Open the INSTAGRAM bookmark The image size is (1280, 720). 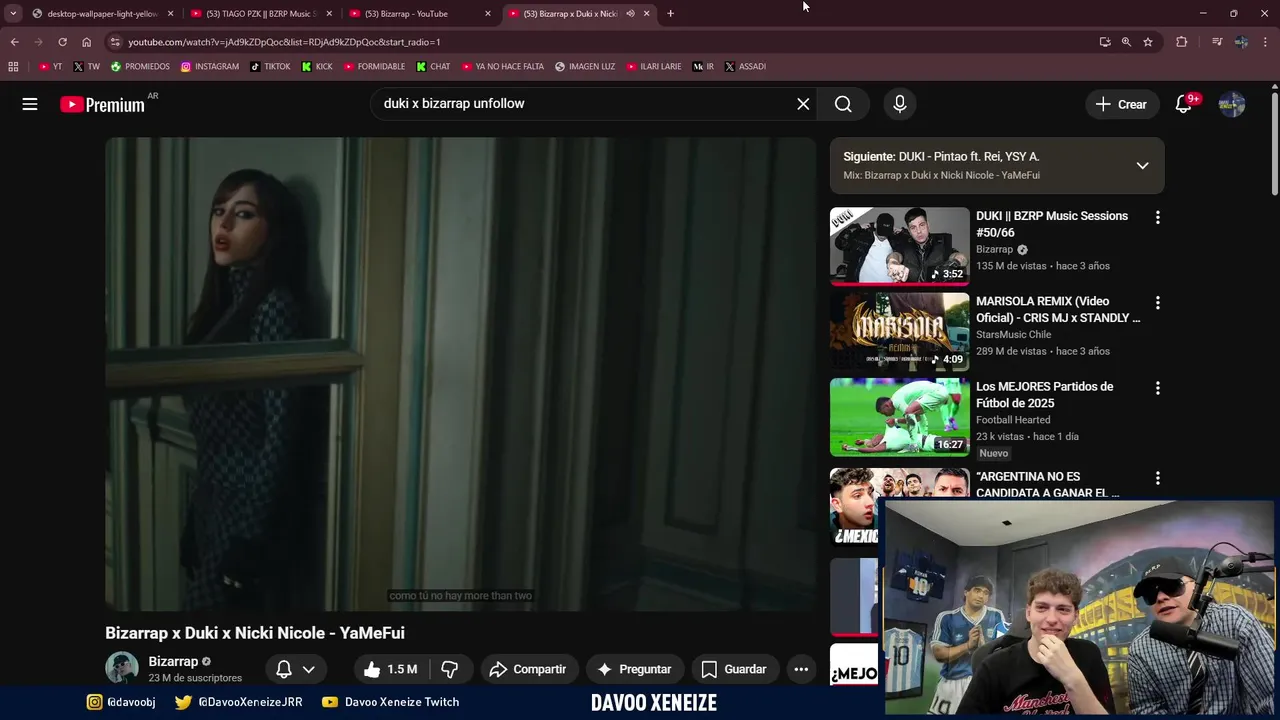tap(210, 67)
